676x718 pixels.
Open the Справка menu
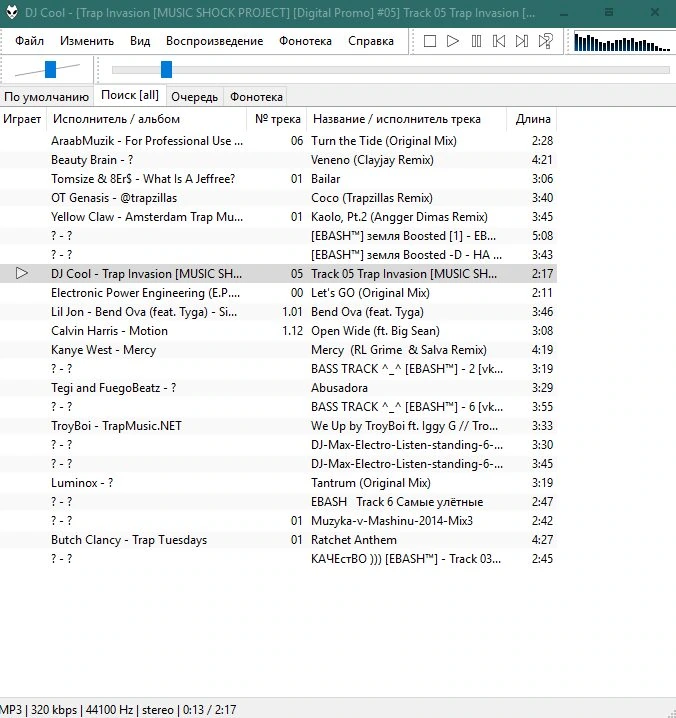pyautogui.click(x=371, y=41)
